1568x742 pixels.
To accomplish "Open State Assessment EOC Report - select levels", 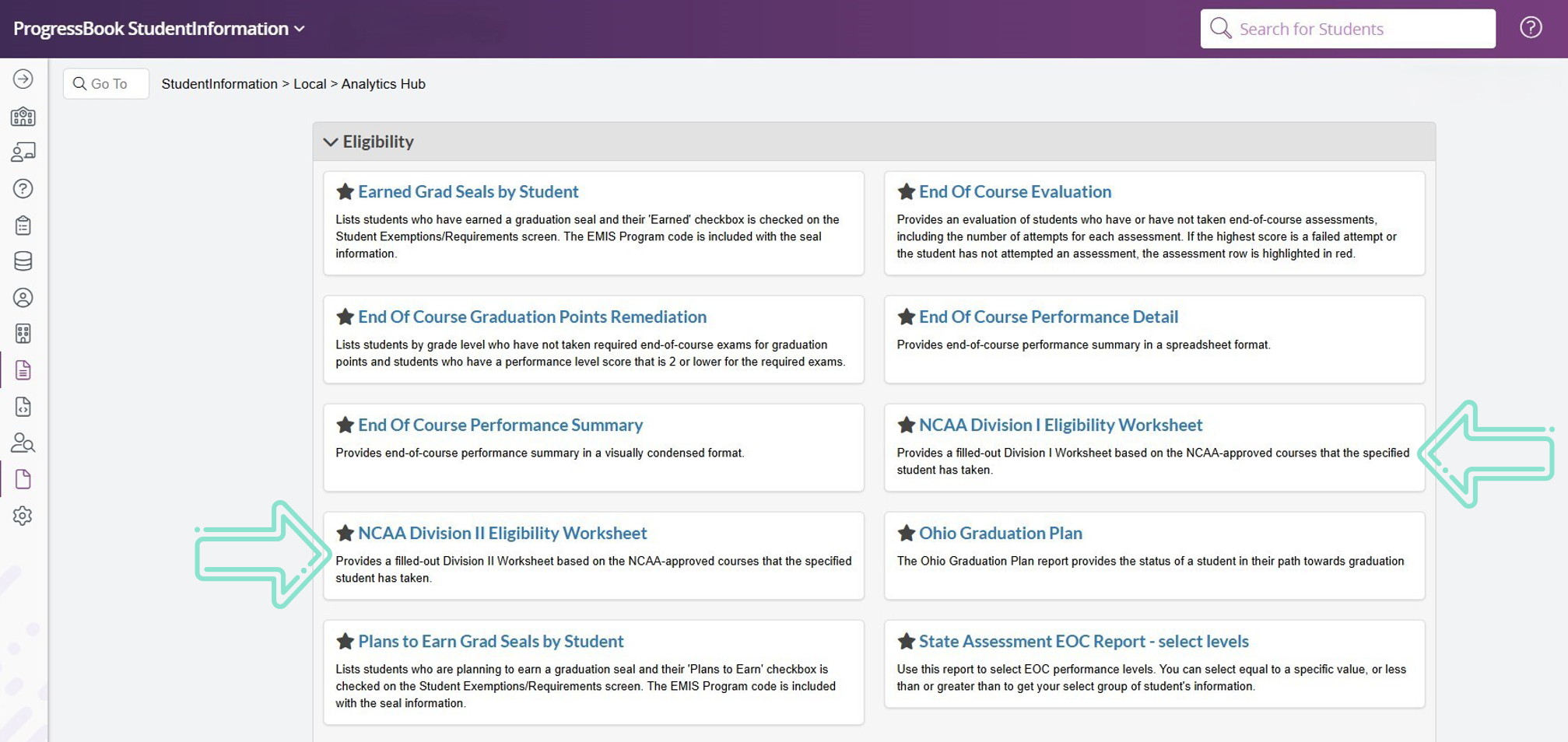I will pyautogui.click(x=1084, y=641).
